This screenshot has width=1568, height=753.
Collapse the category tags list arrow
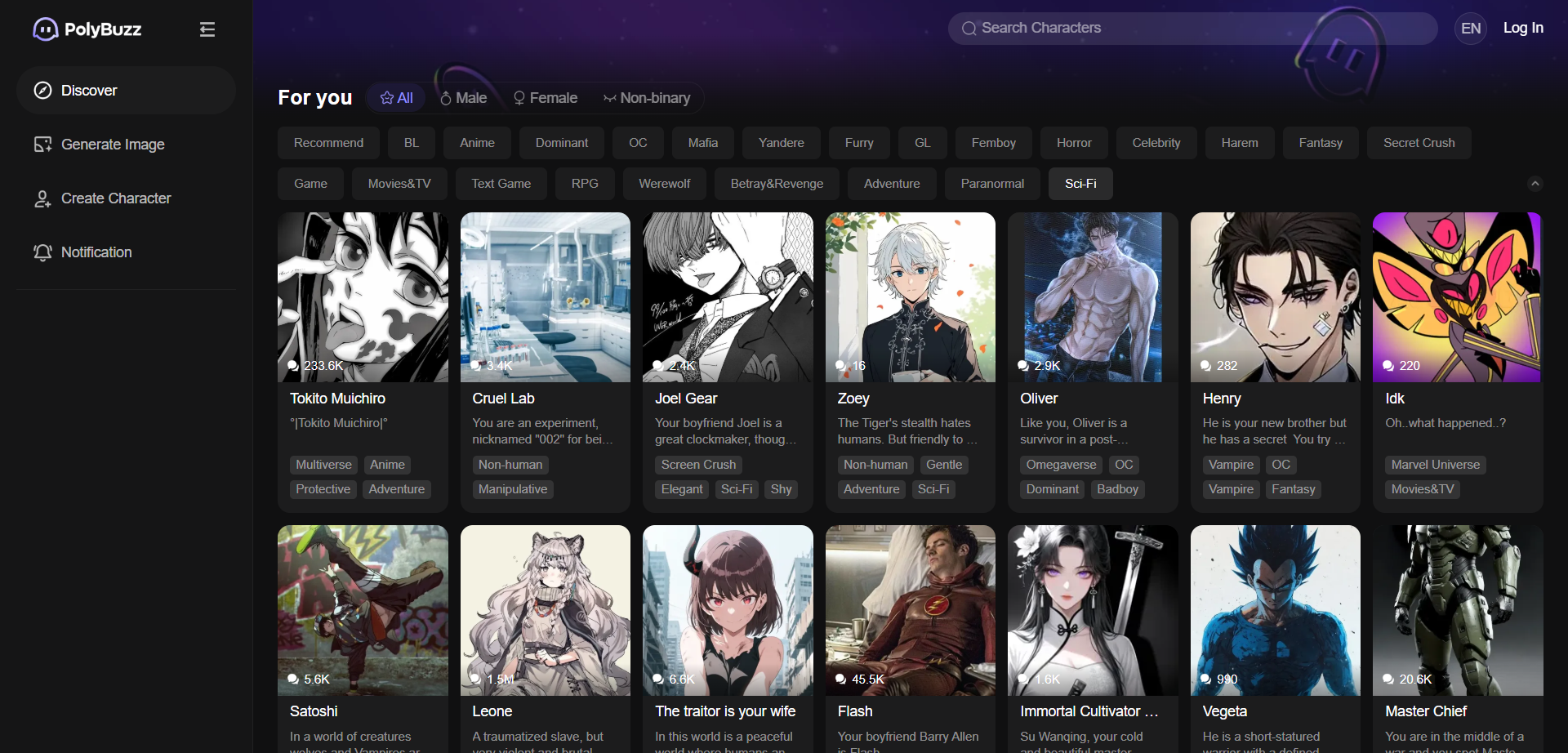pyautogui.click(x=1535, y=184)
